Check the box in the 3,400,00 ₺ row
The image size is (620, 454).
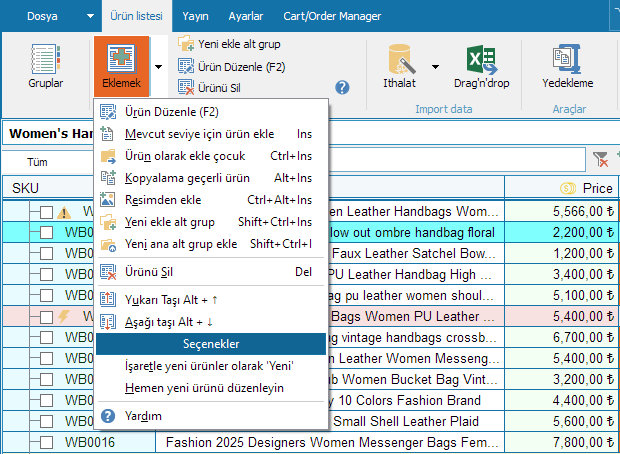click(47, 274)
